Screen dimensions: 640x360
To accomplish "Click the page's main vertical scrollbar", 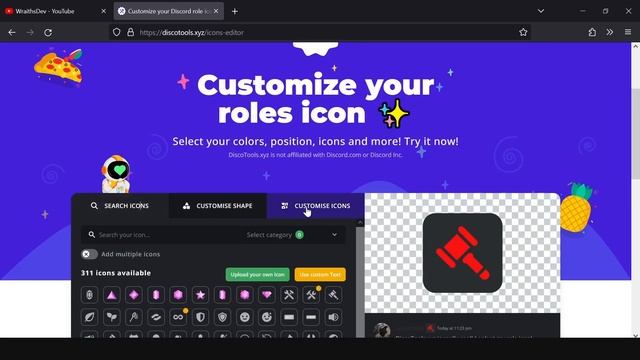I will [635, 133].
